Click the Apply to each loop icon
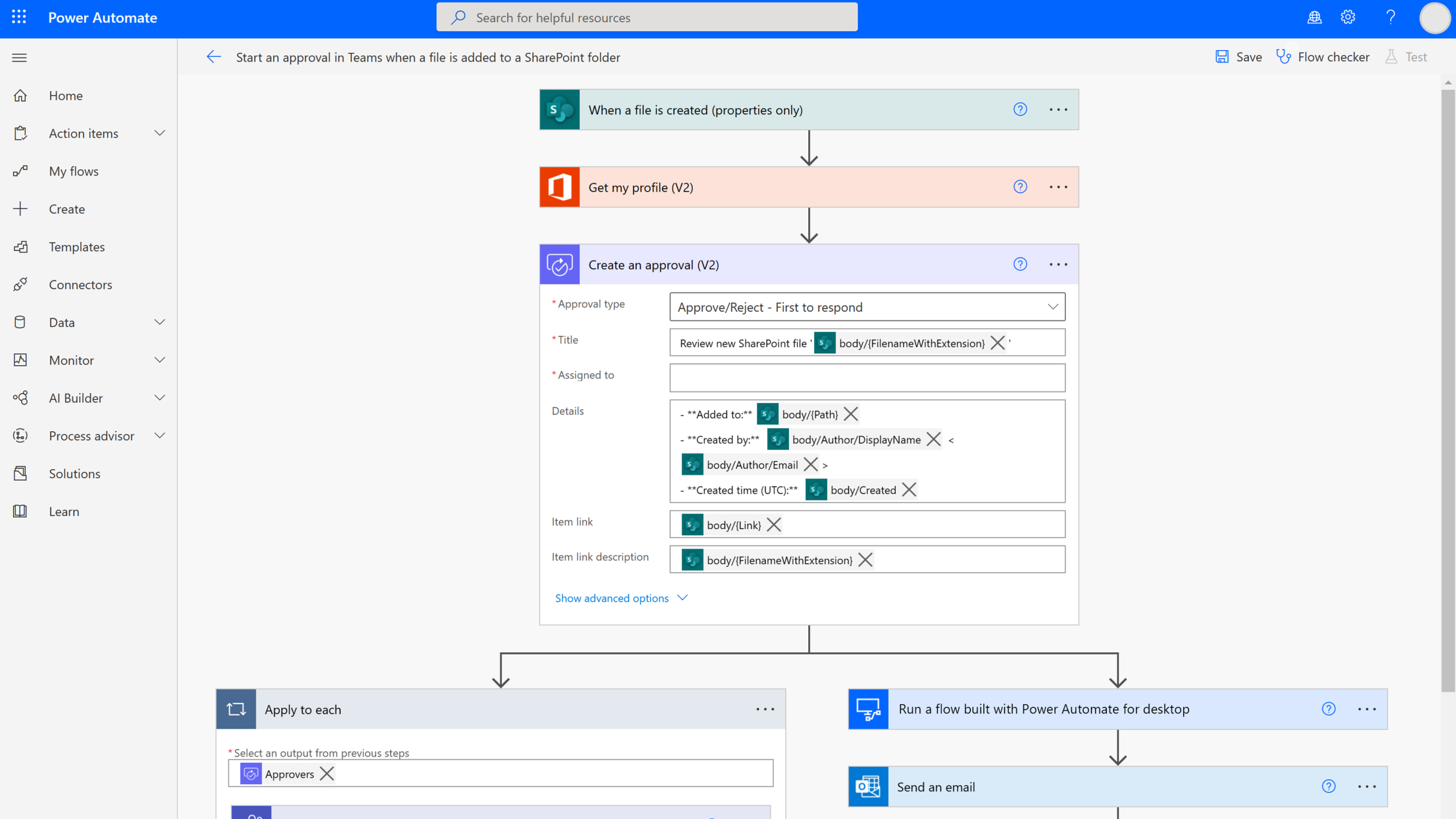This screenshot has width=1456, height=819. (x=236, y=708)
